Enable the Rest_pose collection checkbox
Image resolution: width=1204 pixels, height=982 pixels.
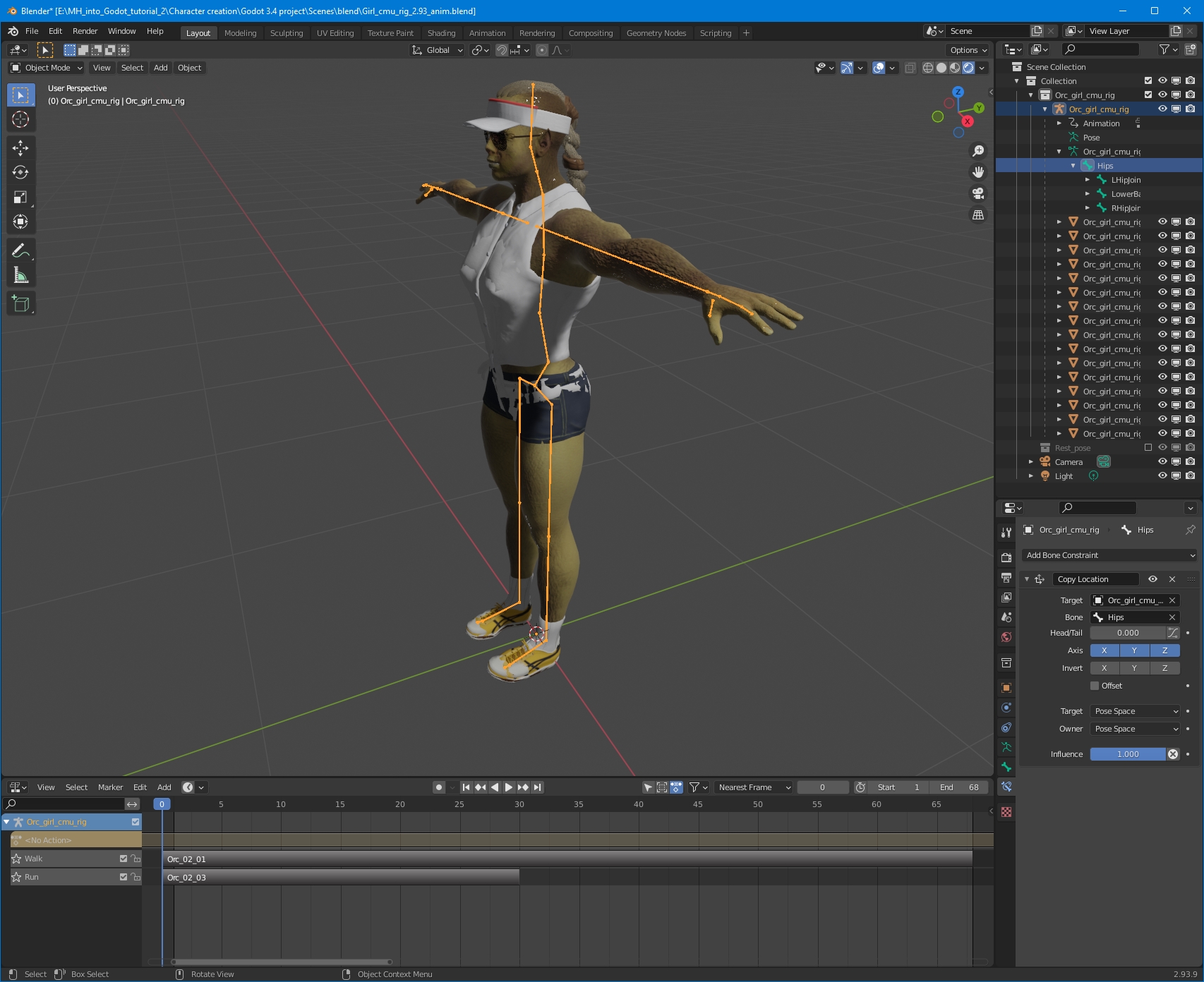click(1148, 447)
